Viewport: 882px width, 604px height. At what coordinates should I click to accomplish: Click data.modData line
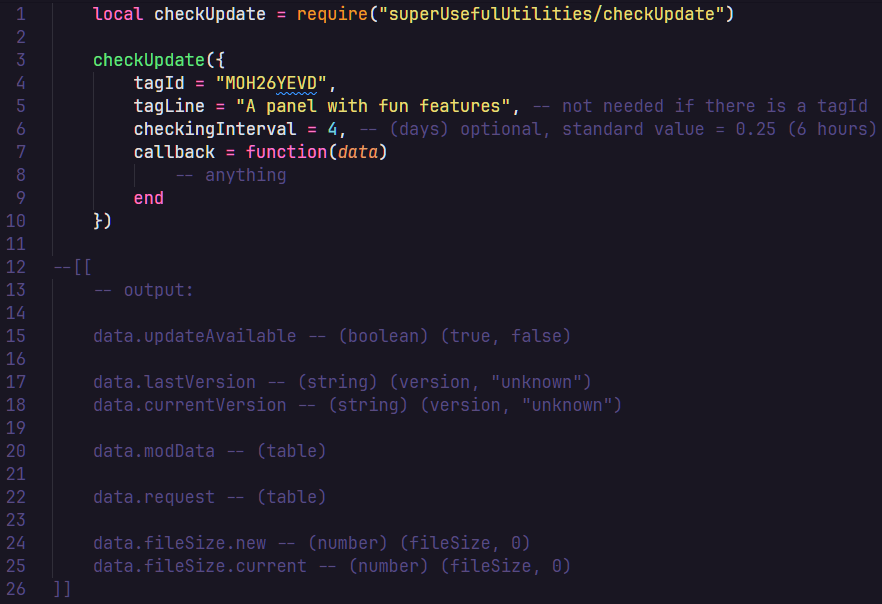(209, 451)
